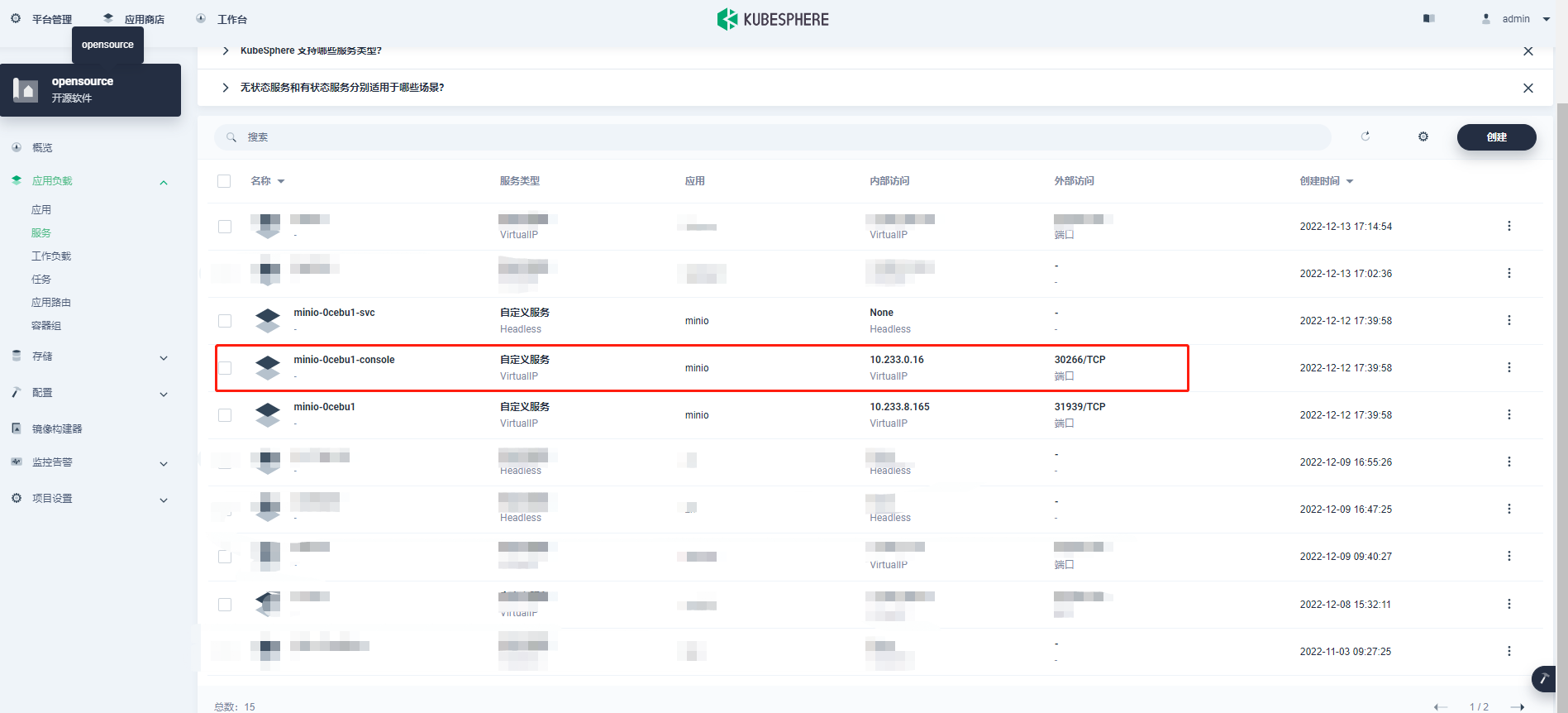Refresh the service list
The image size is (1568, 713).
point(1365,136)
